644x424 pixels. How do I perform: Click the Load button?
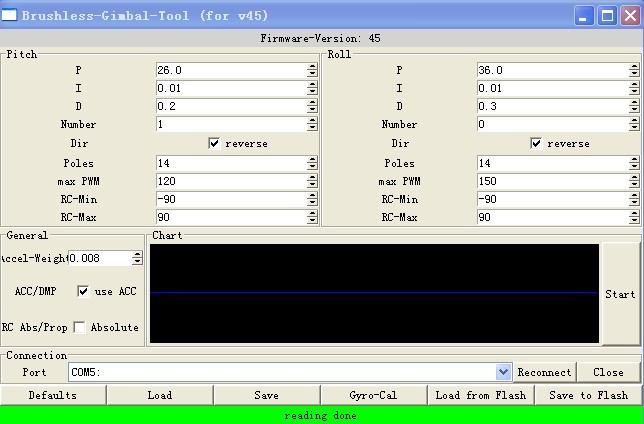(160, 395)
